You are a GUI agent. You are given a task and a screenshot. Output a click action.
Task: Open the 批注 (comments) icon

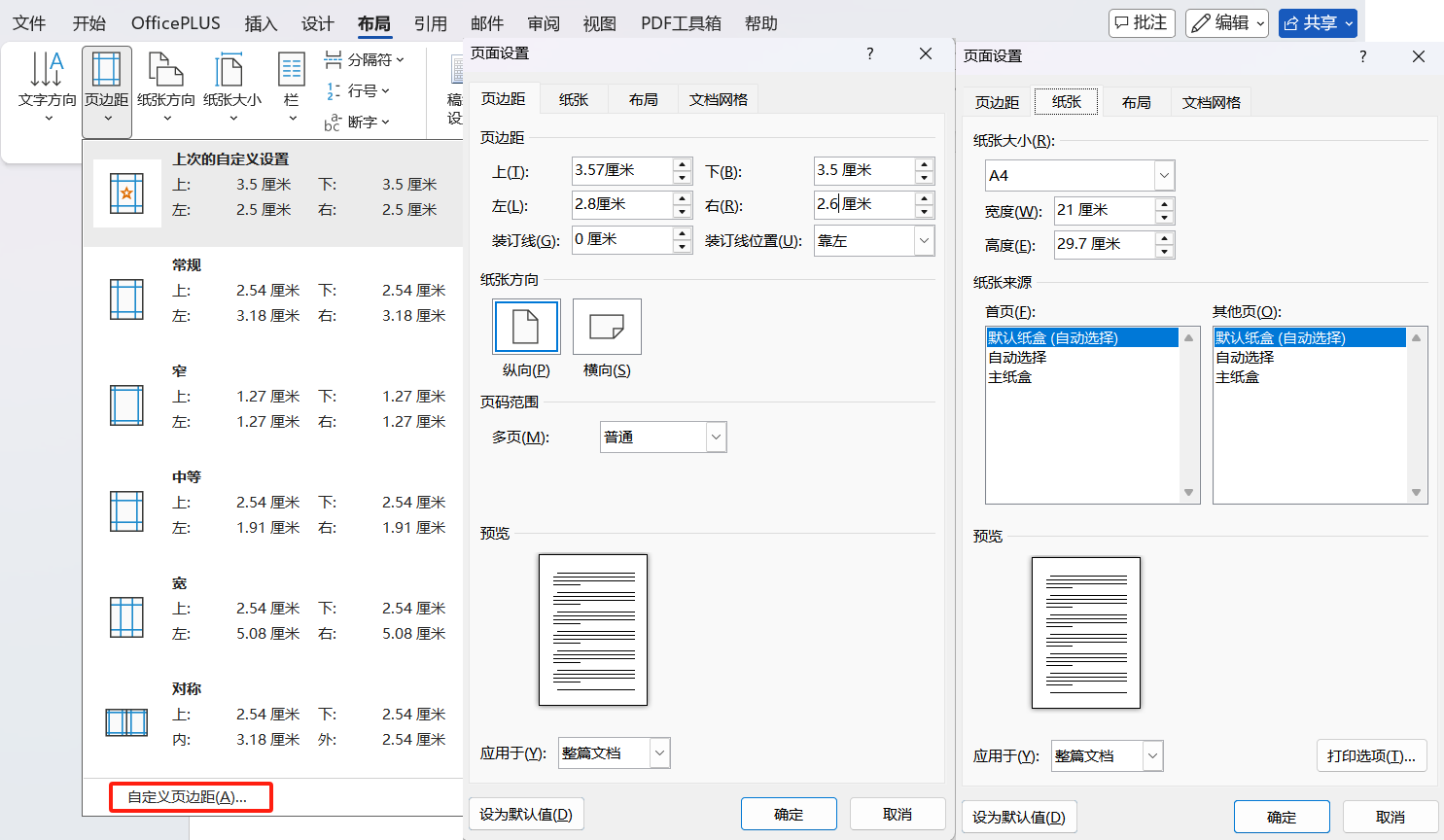[x=1142, y=22]
